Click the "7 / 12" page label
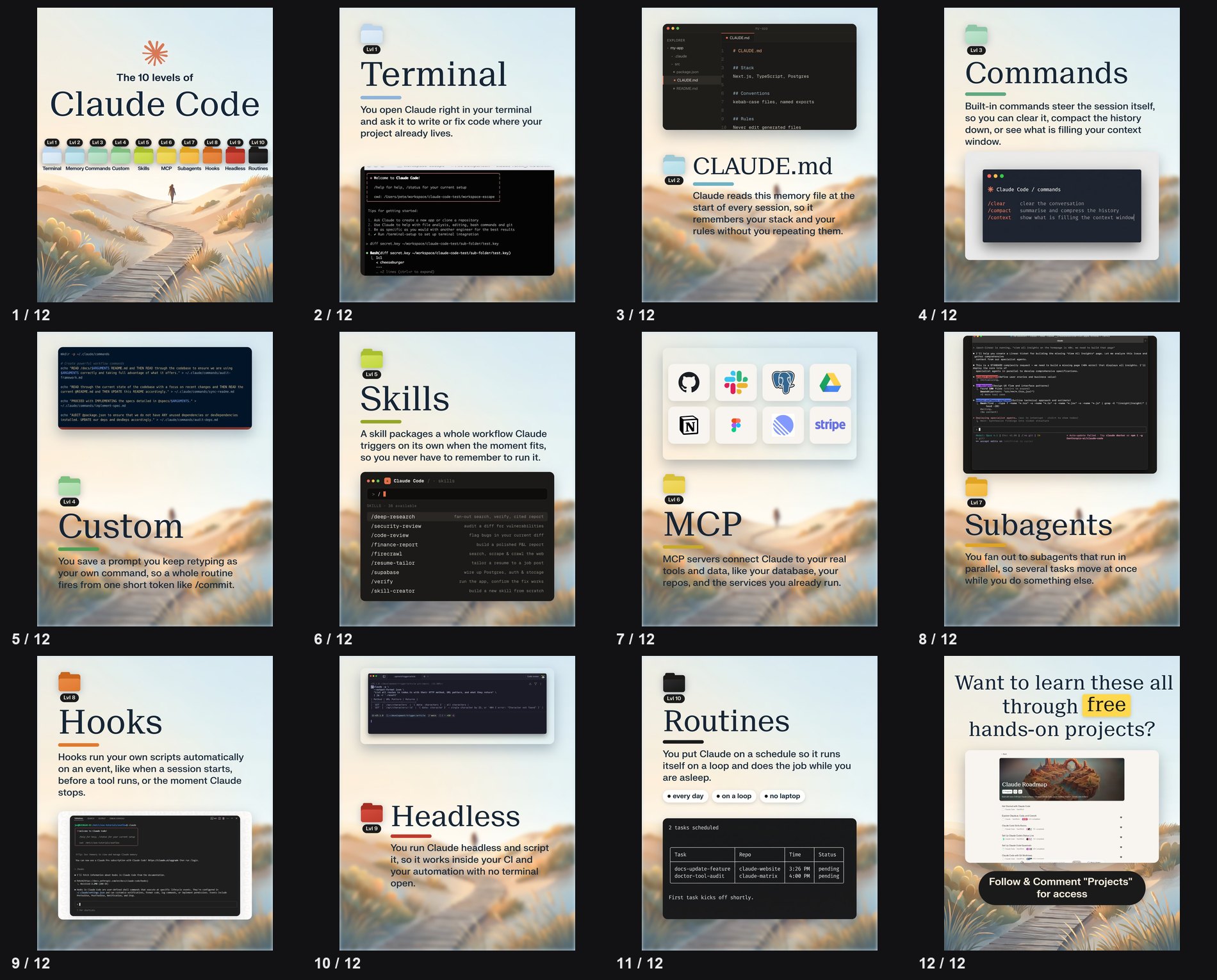 [x=635, y=639]
